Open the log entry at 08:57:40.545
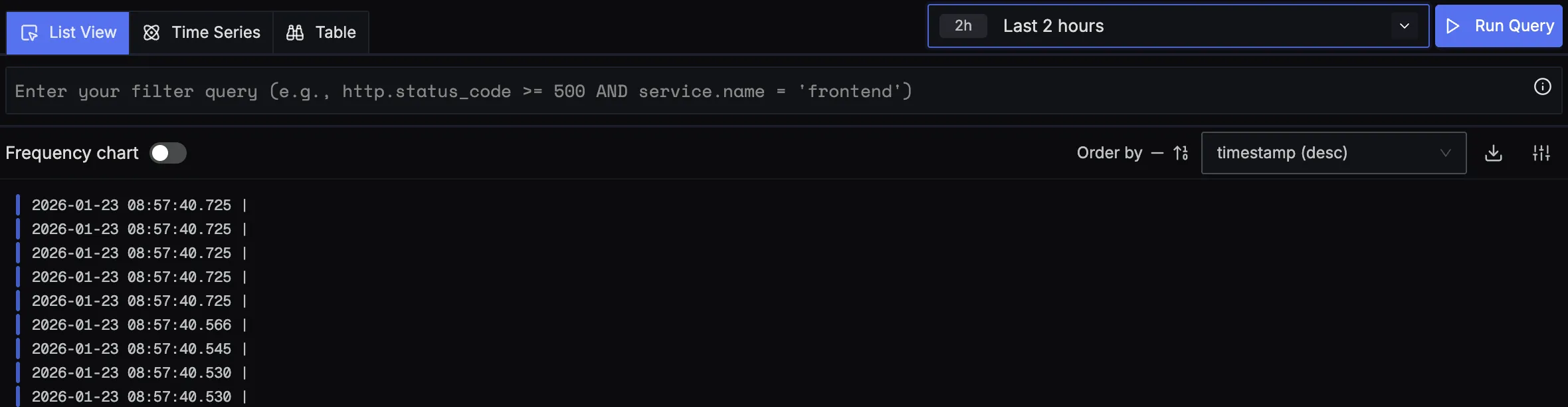 [x=132, y=349]
